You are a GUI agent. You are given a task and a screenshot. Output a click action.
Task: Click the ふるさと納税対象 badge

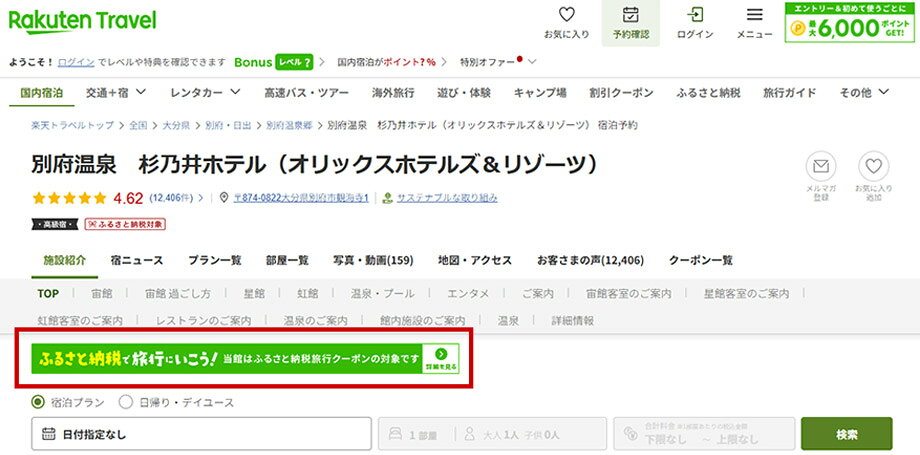(x=126, y=224)
